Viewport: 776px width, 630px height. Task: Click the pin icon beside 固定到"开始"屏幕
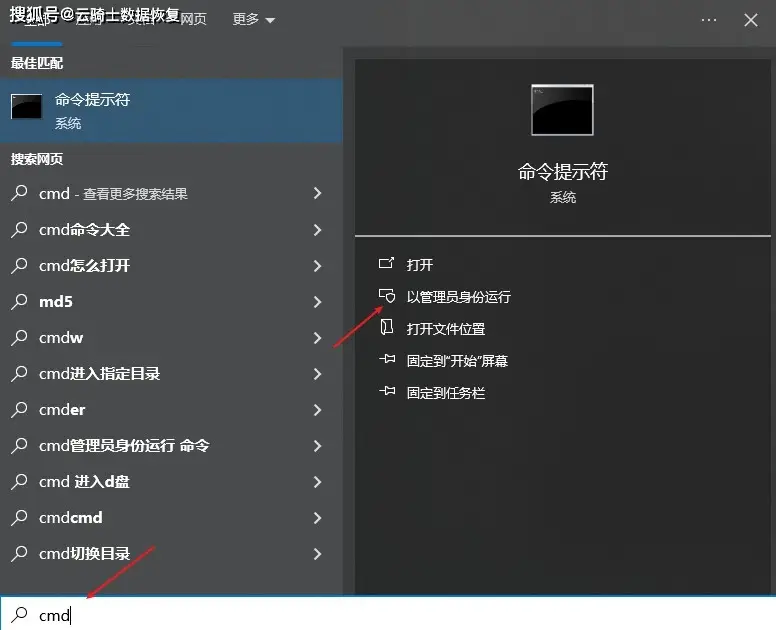pos(387,359)
